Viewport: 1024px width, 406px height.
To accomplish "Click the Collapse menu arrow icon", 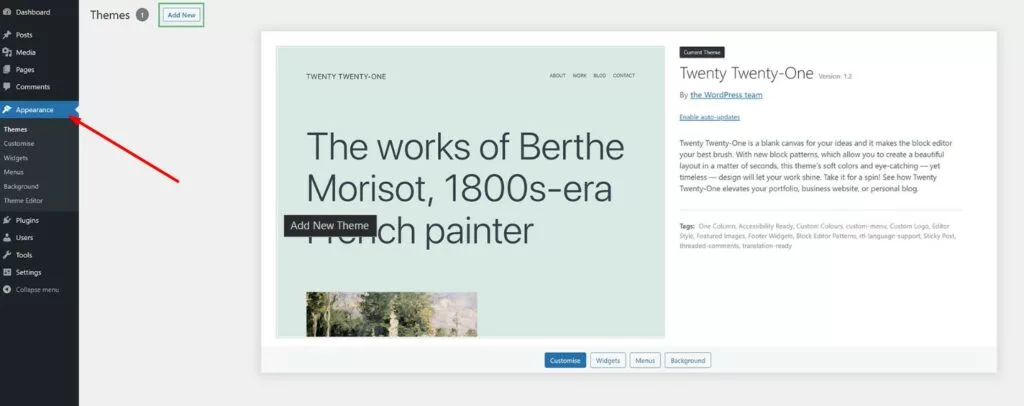I will (7, 289).
